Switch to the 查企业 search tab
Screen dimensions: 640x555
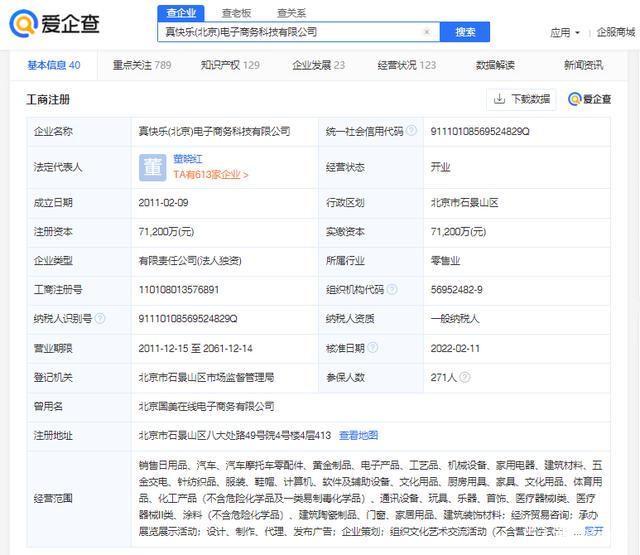(x=181, y=13)
